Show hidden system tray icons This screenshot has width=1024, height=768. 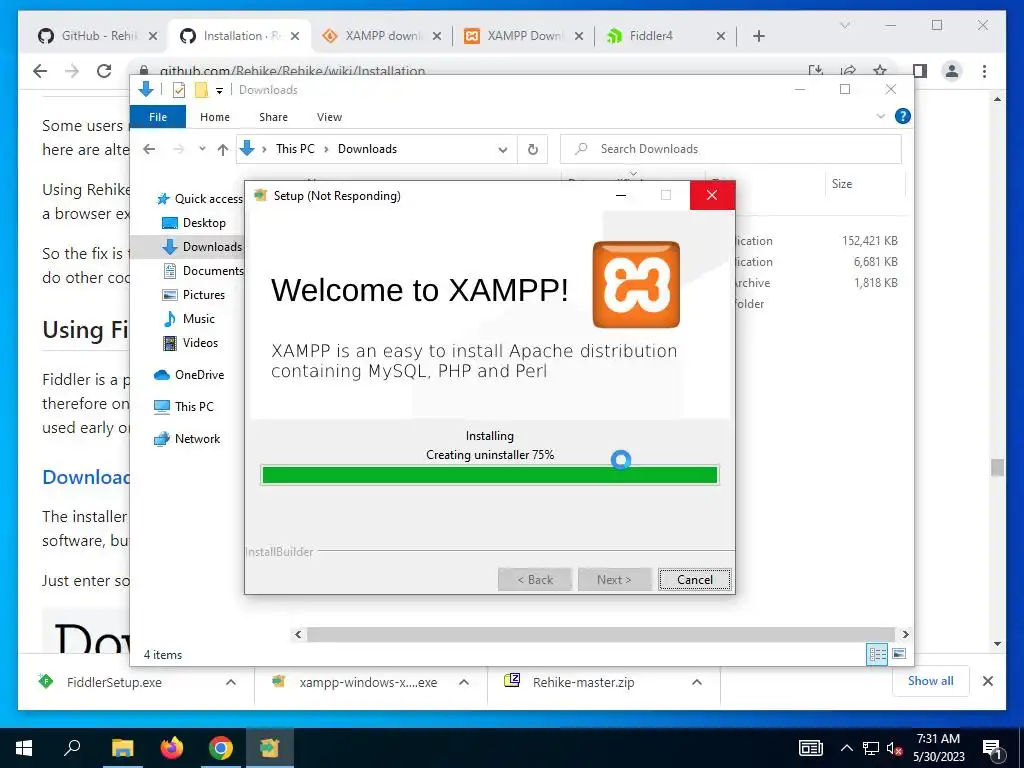coord(847,748)
